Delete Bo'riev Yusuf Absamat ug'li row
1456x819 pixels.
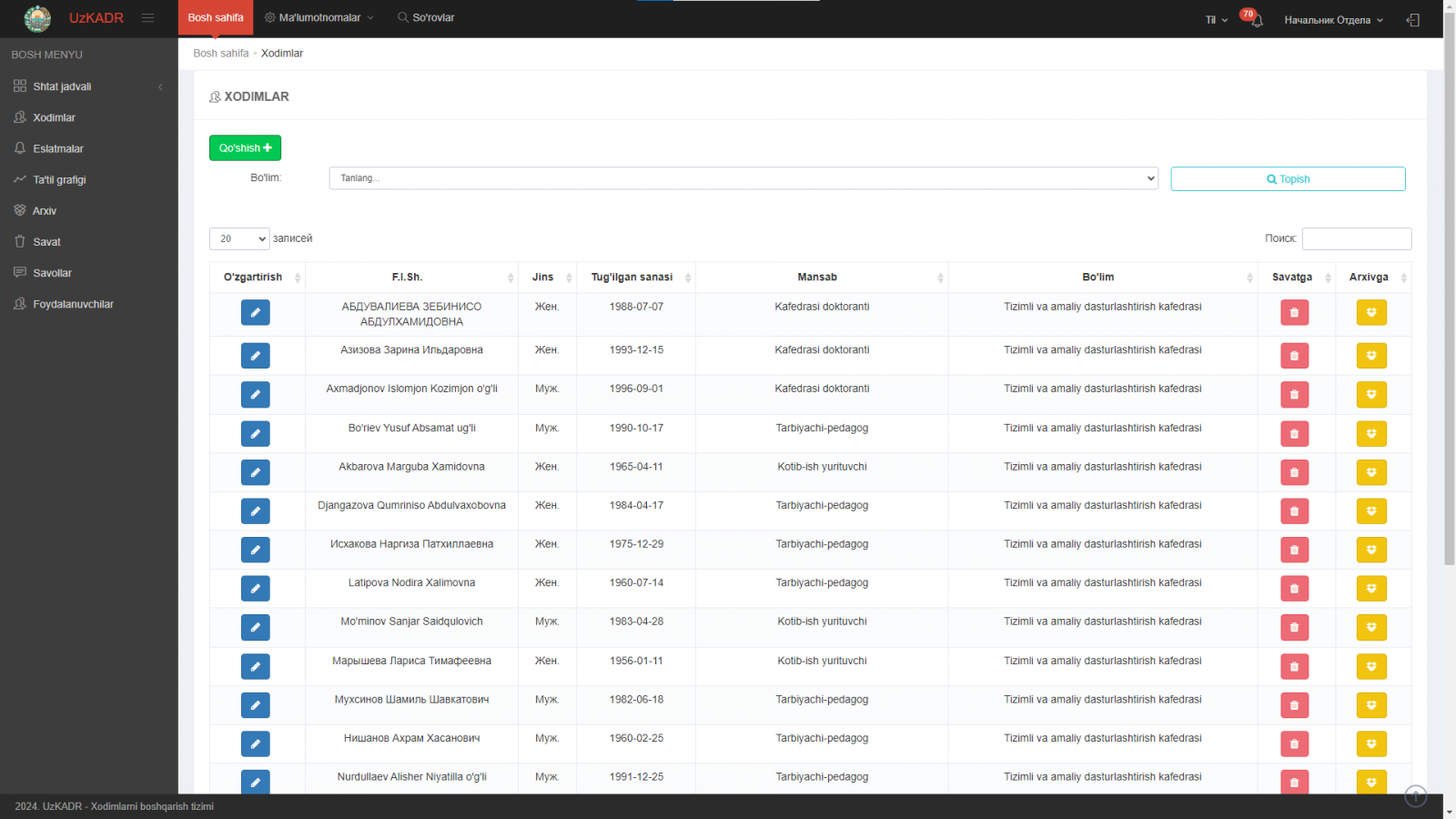(x=1293, y=433)
